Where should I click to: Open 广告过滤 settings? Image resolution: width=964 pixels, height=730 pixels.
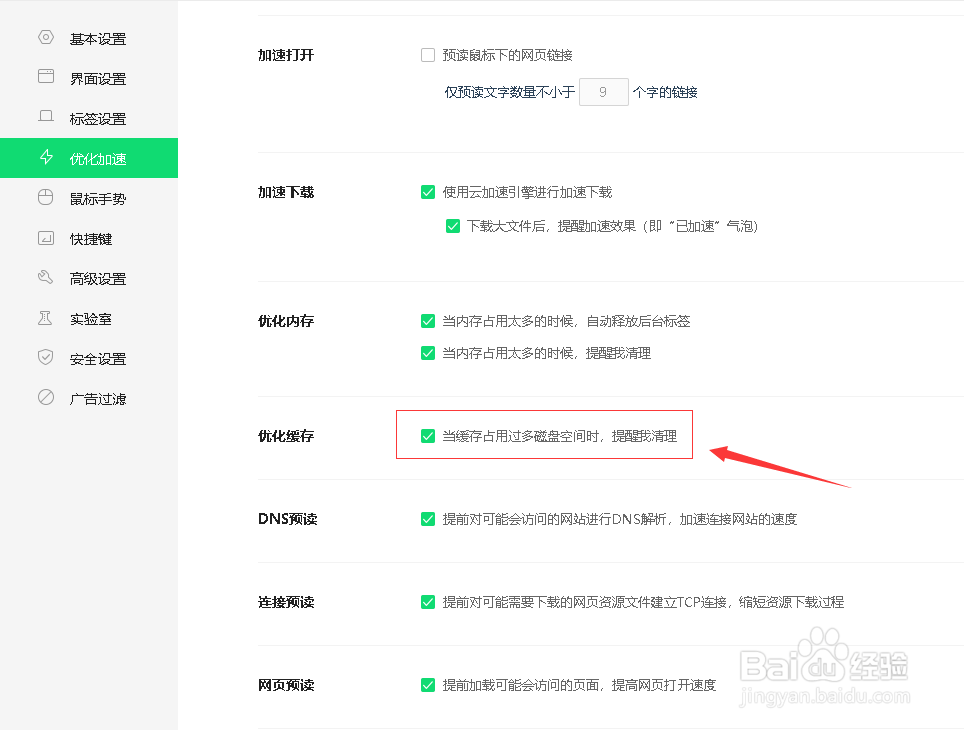point(89,399)
